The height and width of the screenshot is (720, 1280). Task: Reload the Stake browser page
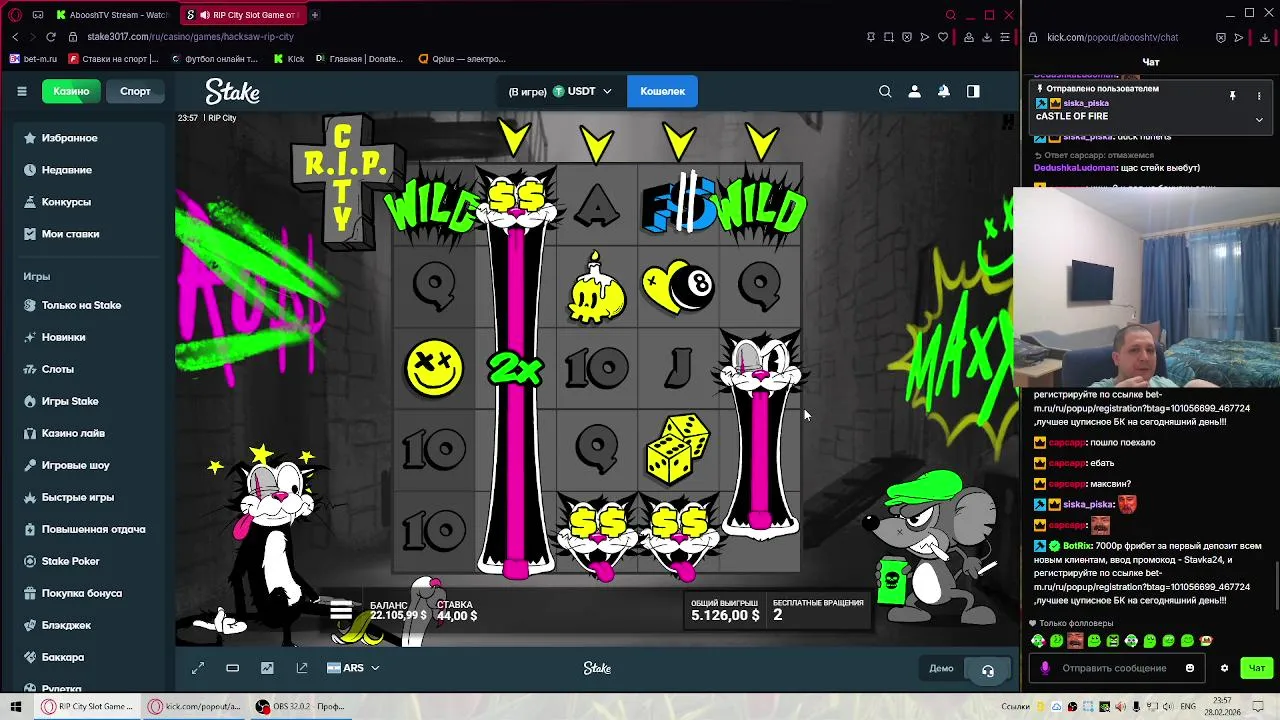[x=51, y=37]
